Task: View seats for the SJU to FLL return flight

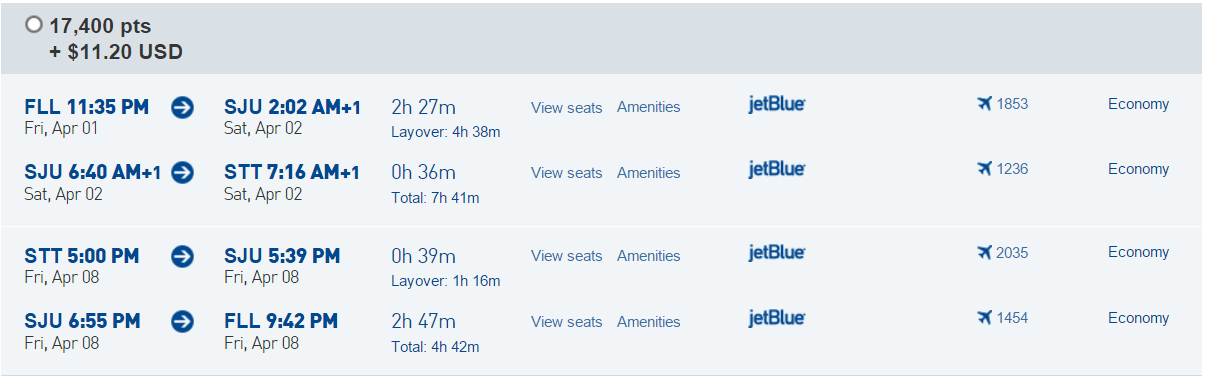Action: point(567,322)
